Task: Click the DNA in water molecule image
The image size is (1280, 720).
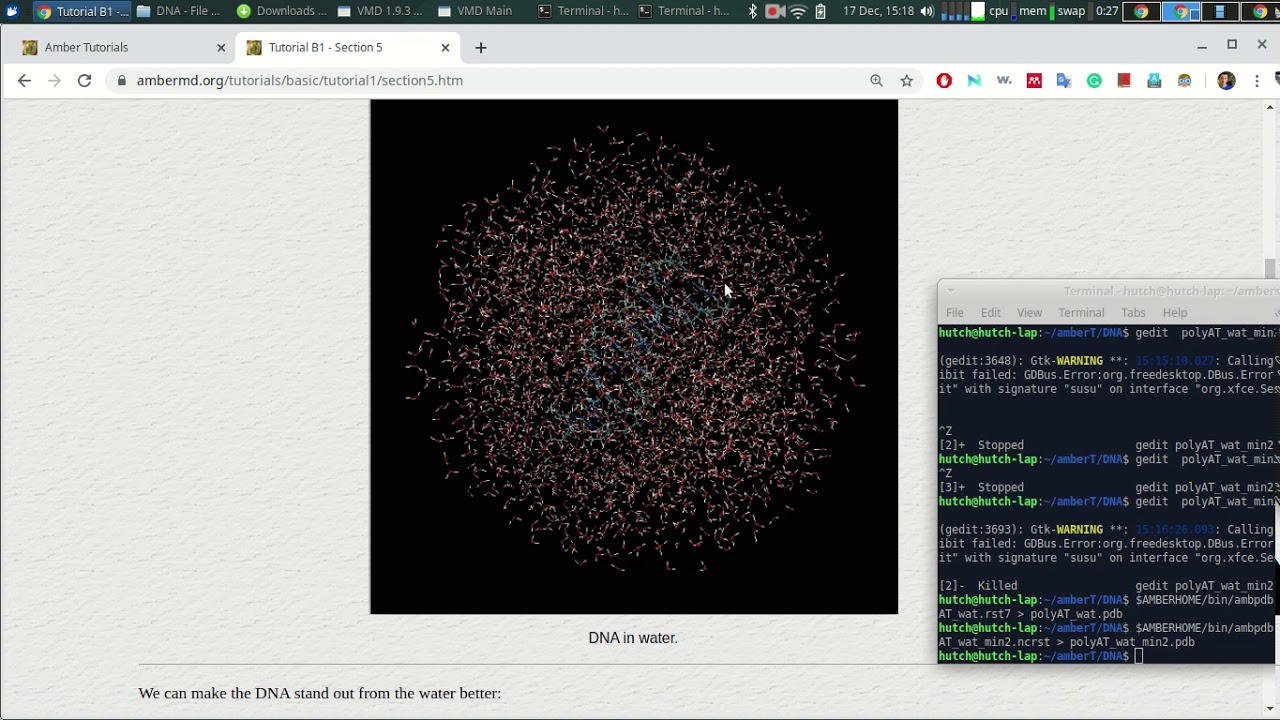Action: tap(634, 357)
